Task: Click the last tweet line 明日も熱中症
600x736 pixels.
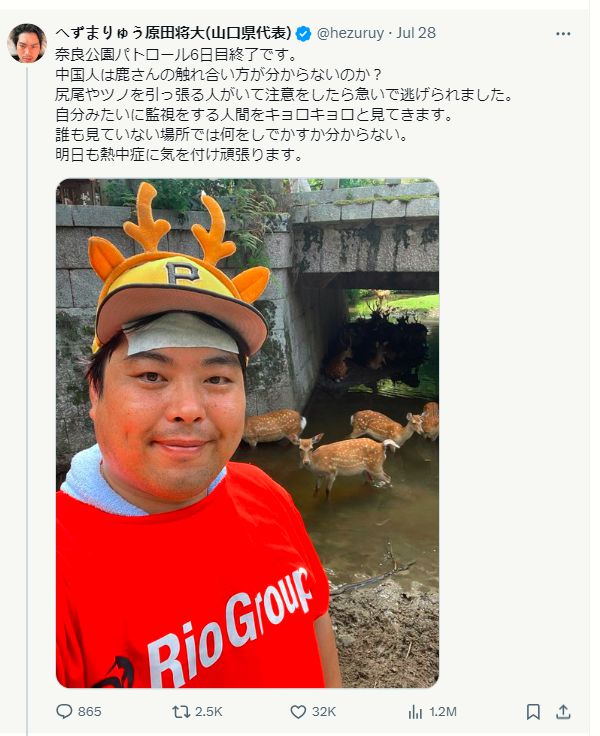Action: point(179,154)
